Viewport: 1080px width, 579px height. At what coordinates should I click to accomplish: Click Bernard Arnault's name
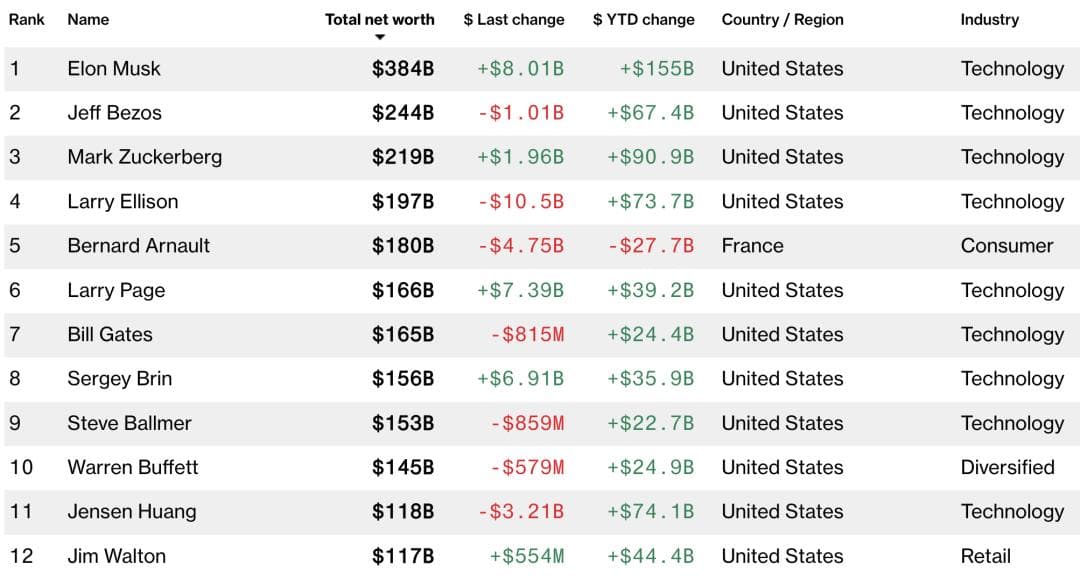coord(138,246)
